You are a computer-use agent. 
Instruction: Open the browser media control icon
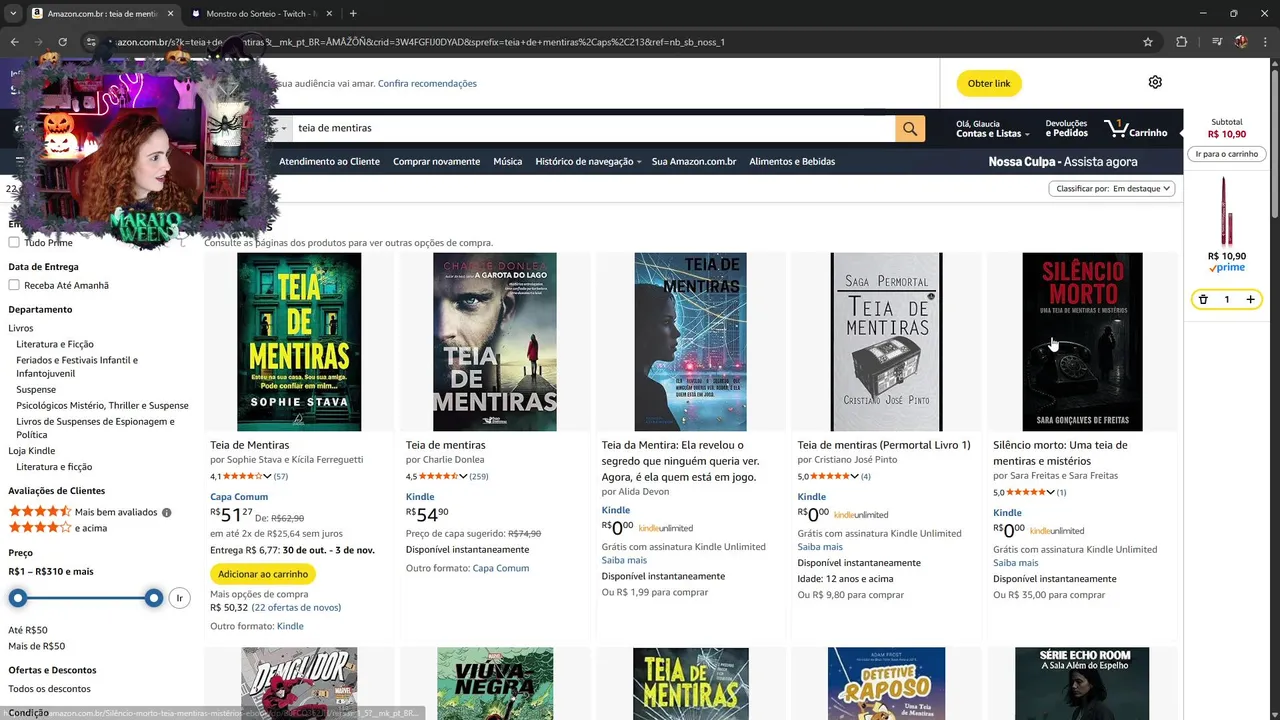pyautogui.click(x=1217, y=42)
